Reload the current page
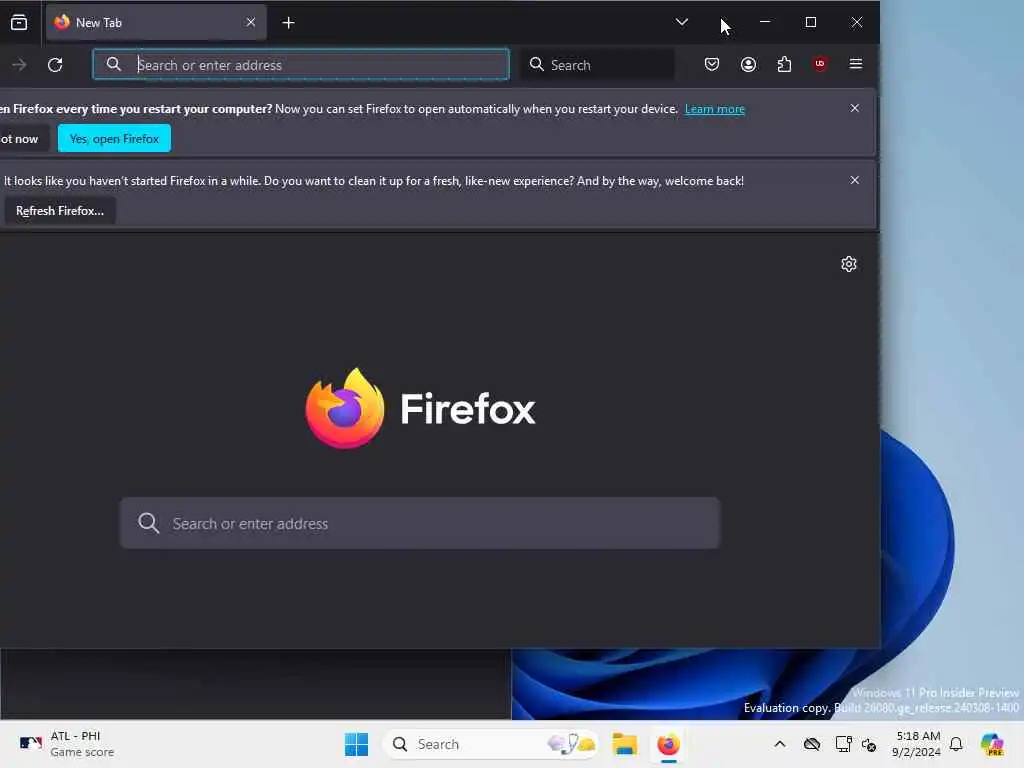The height and width of the screenshot is (768, 1024). pos(56,65)
